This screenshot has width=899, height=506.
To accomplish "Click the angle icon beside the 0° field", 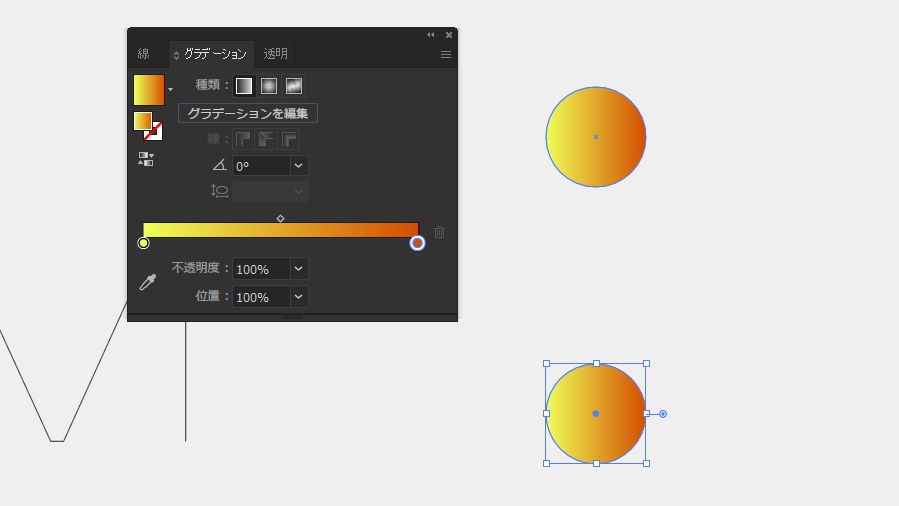I will pos(220,166).
